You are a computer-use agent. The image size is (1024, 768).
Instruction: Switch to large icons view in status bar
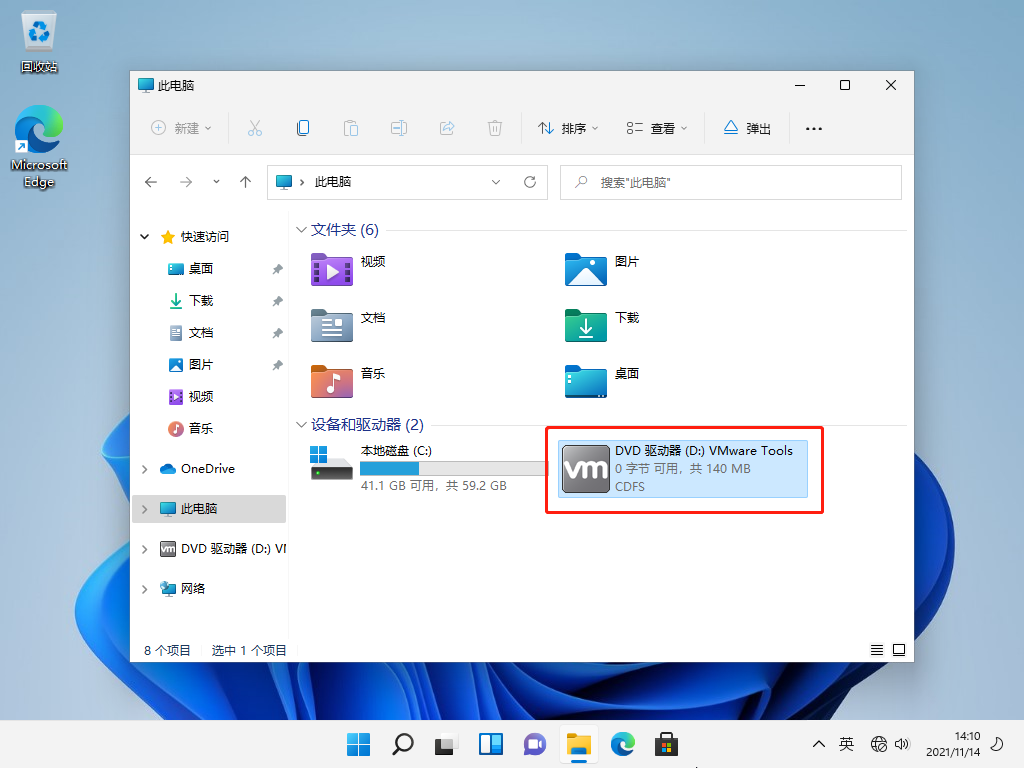898,650
